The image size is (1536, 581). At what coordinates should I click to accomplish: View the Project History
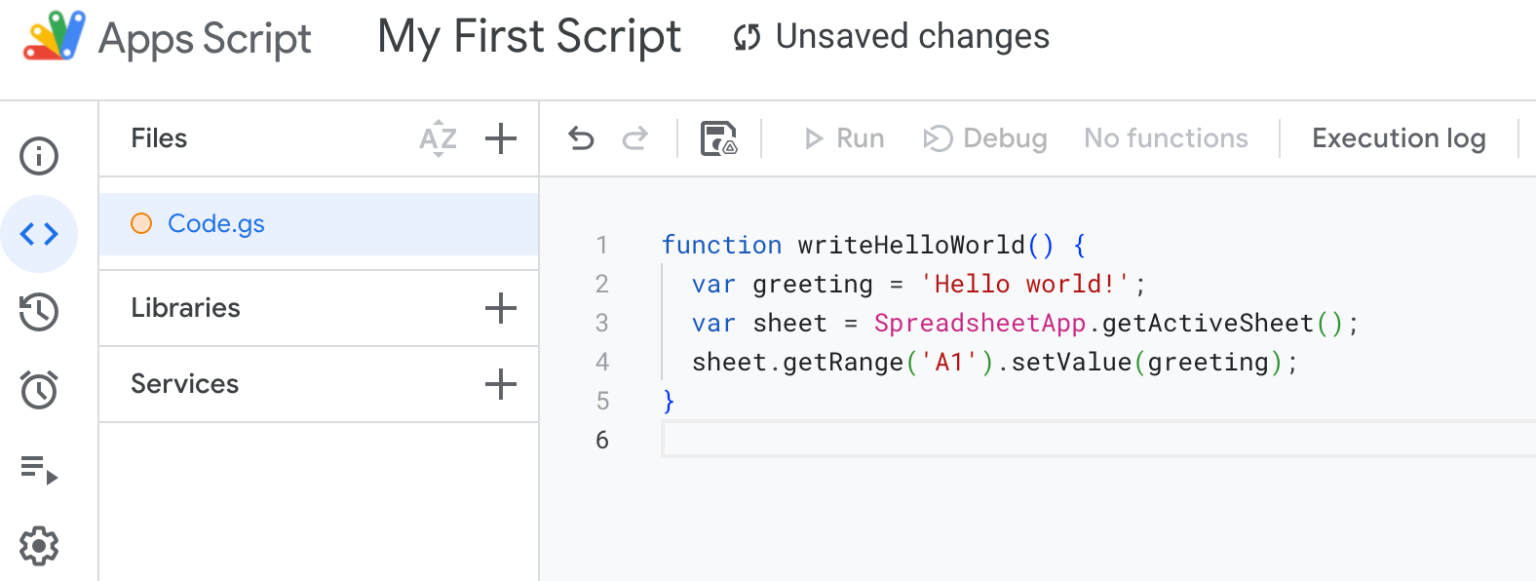click(40, 311)
